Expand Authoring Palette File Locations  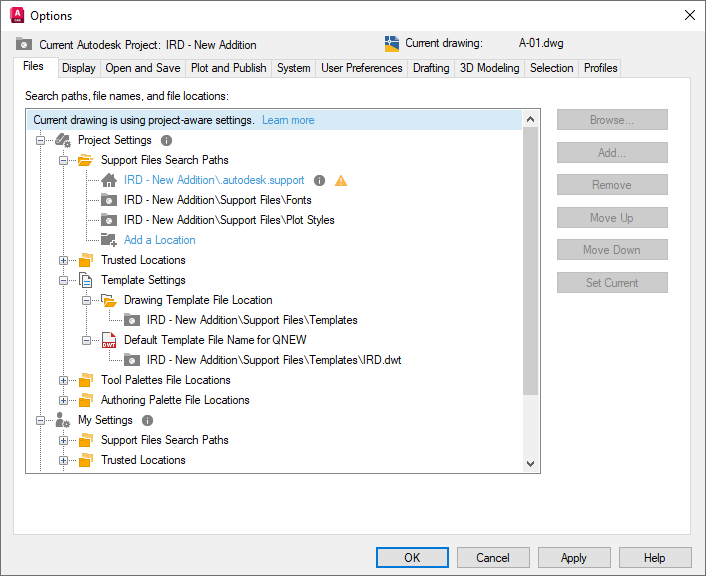click(63, 400)
